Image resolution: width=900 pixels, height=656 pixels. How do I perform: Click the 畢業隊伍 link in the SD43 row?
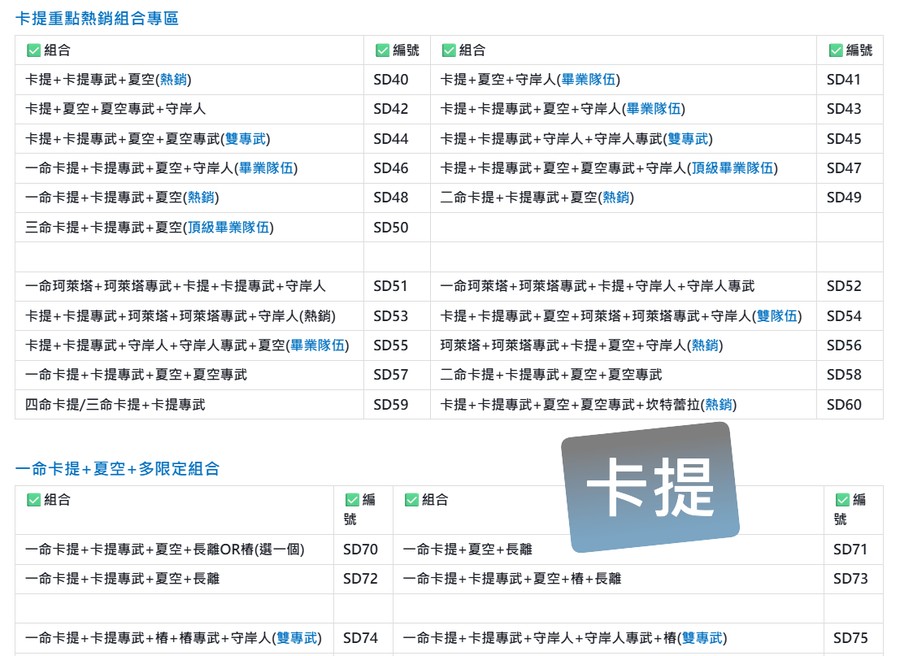coord(653,109)
